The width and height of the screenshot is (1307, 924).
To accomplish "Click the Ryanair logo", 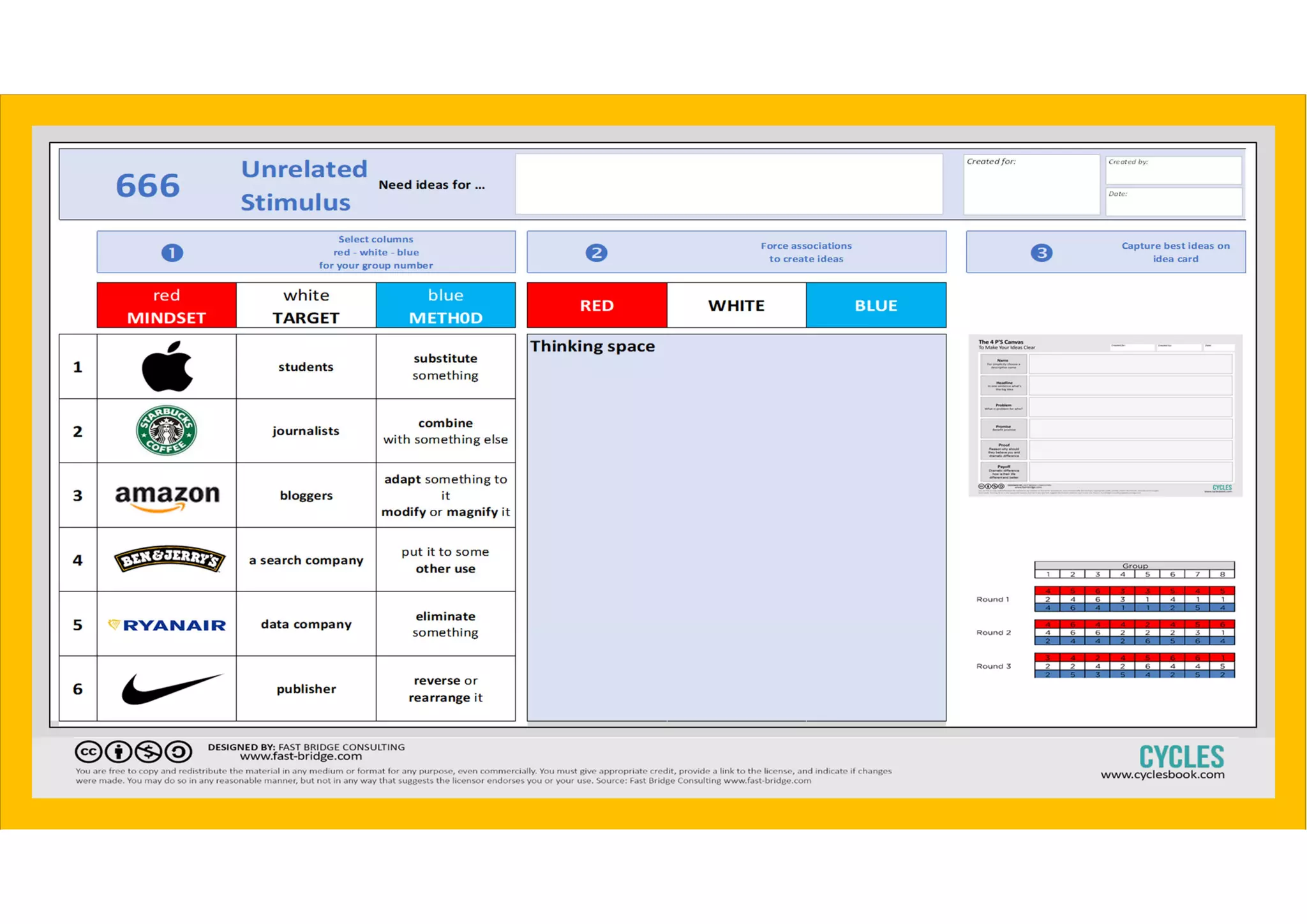I will click(x=167, y=625).
